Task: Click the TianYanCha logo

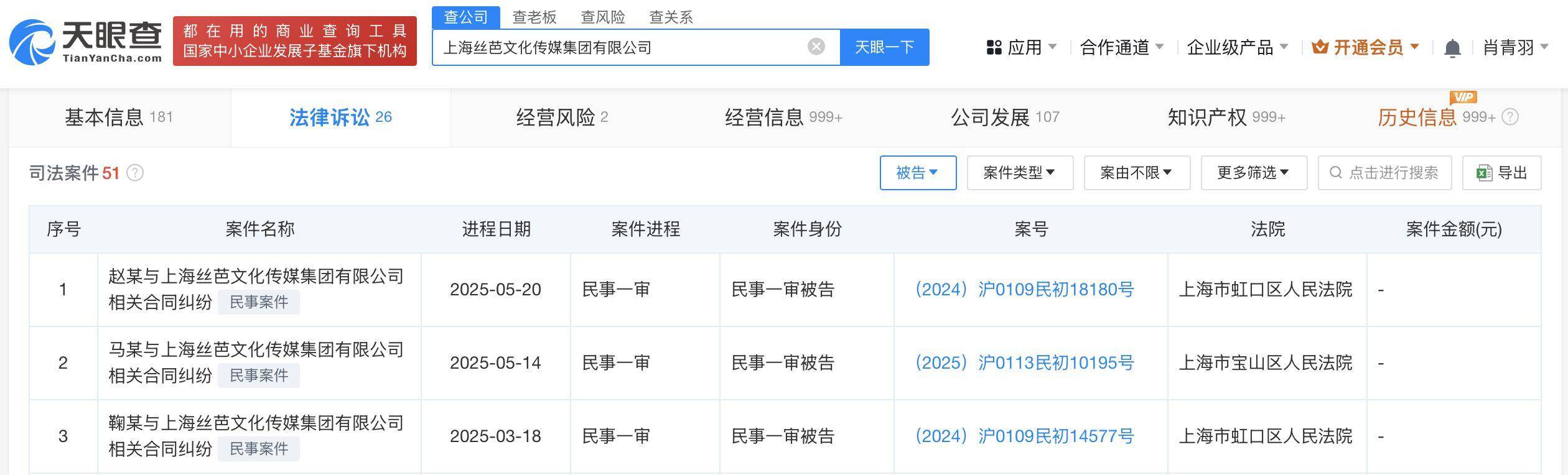Action: 86,41
